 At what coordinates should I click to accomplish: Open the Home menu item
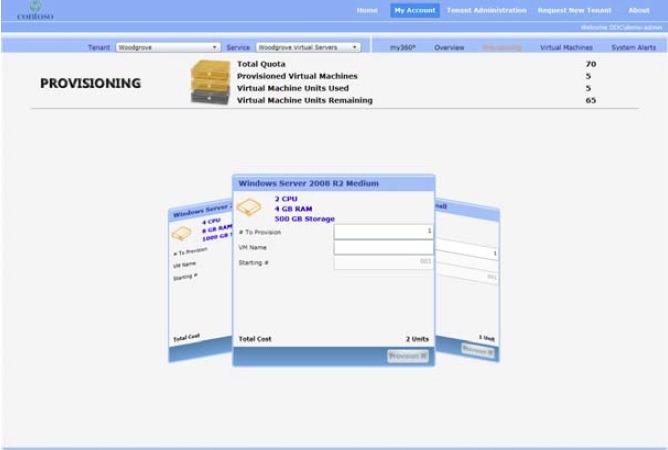point(367,10)
